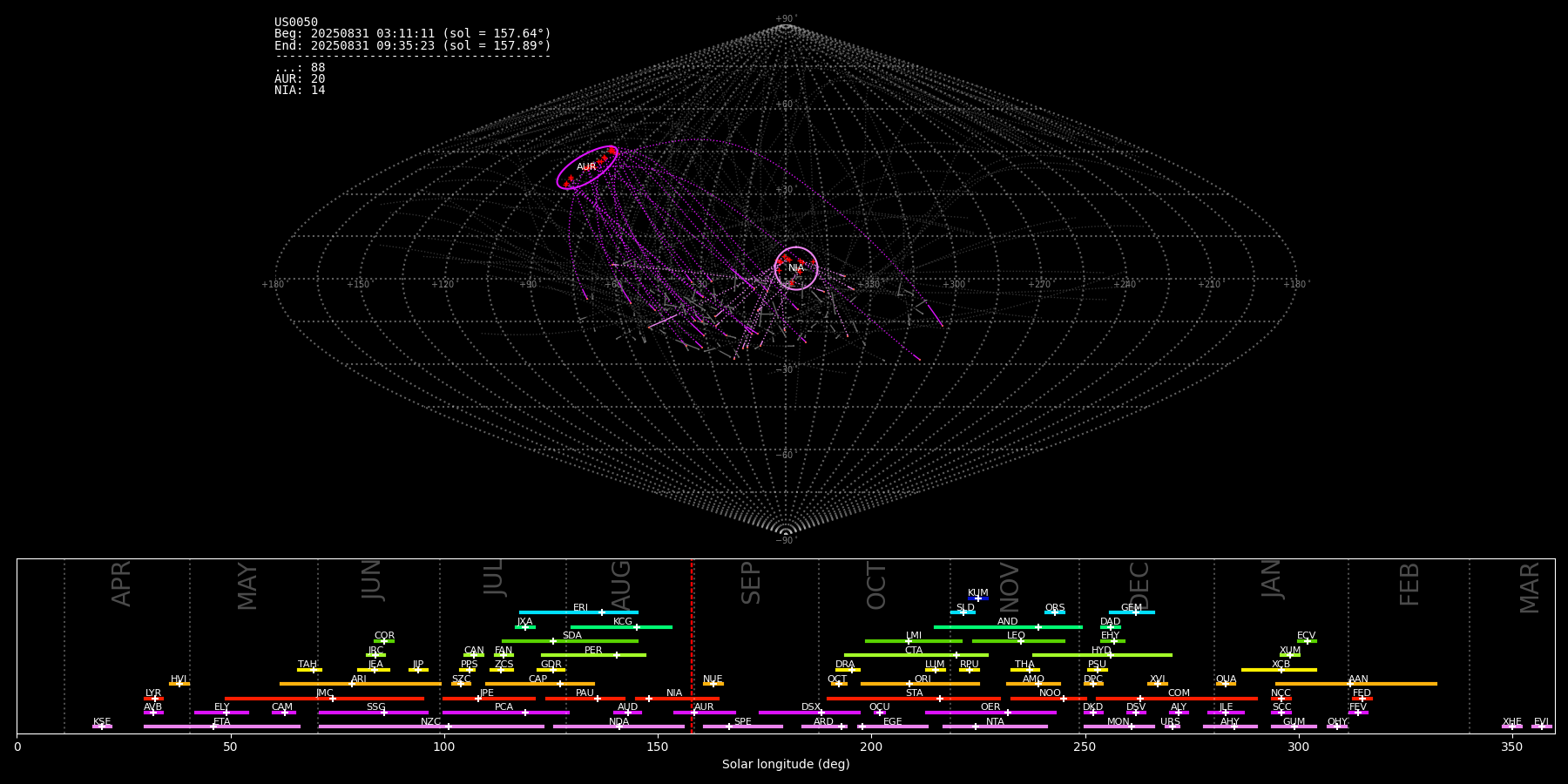Click the CAP shower label

[x=538, y=679]
